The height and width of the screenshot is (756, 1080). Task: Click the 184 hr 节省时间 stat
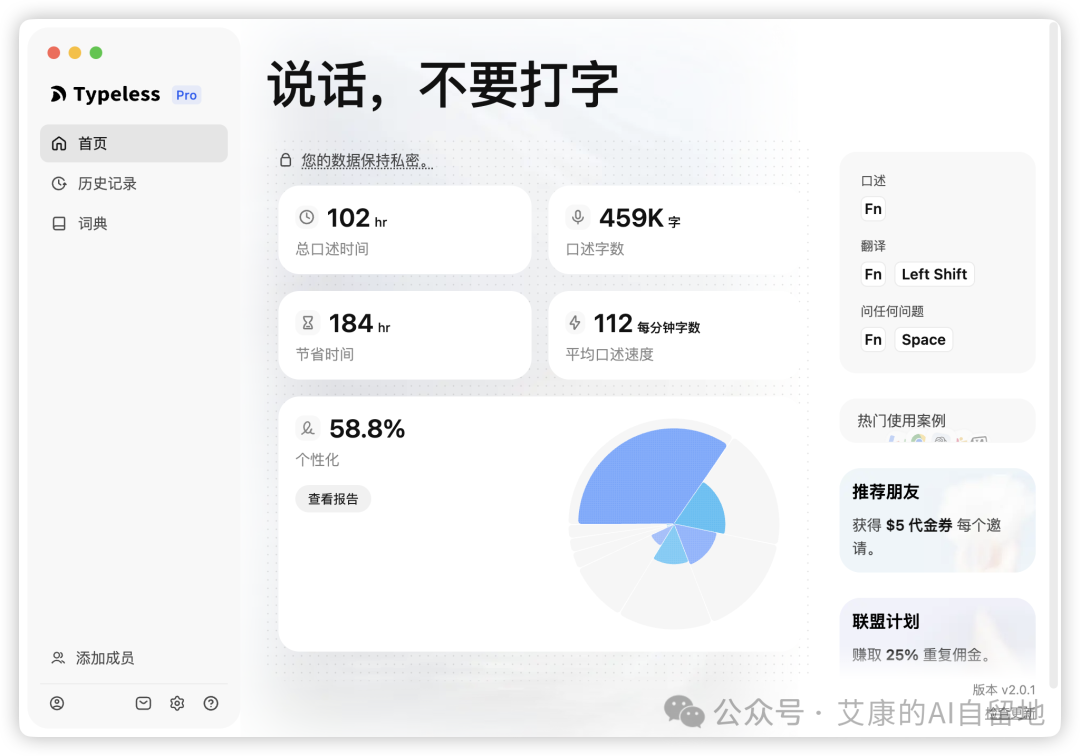tap(404, 335)
